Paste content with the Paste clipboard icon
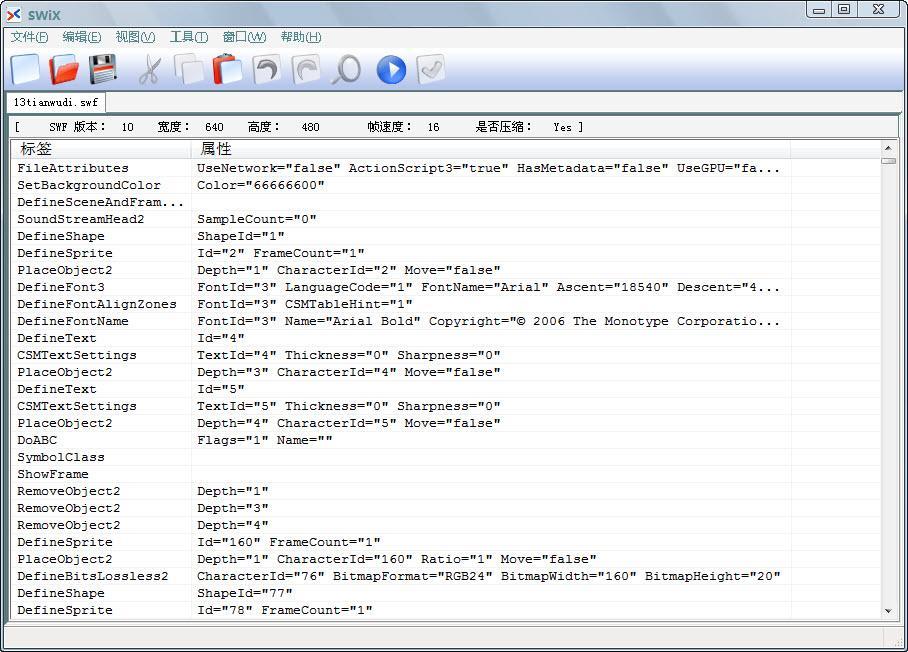Image resolution: width=908 pixels, height=652 pixels. [225, 69]
